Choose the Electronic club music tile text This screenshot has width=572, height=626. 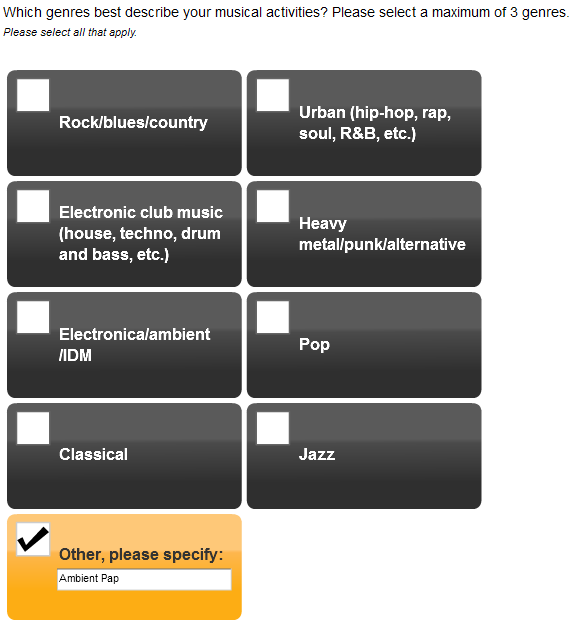pos(141,234)
